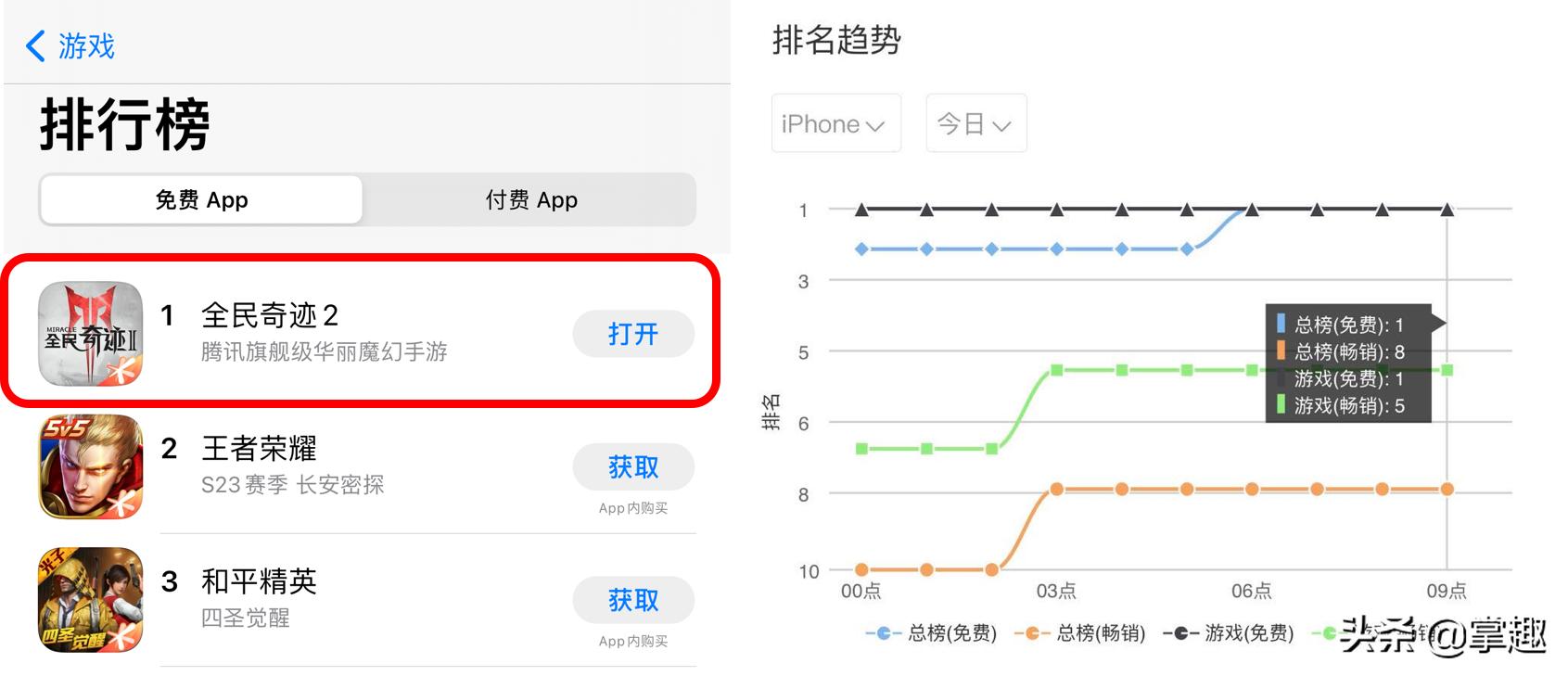This screenshot has height=676, width=1568.
Task: Expand the device selector chevron
Action: click(x=875, y=126)
